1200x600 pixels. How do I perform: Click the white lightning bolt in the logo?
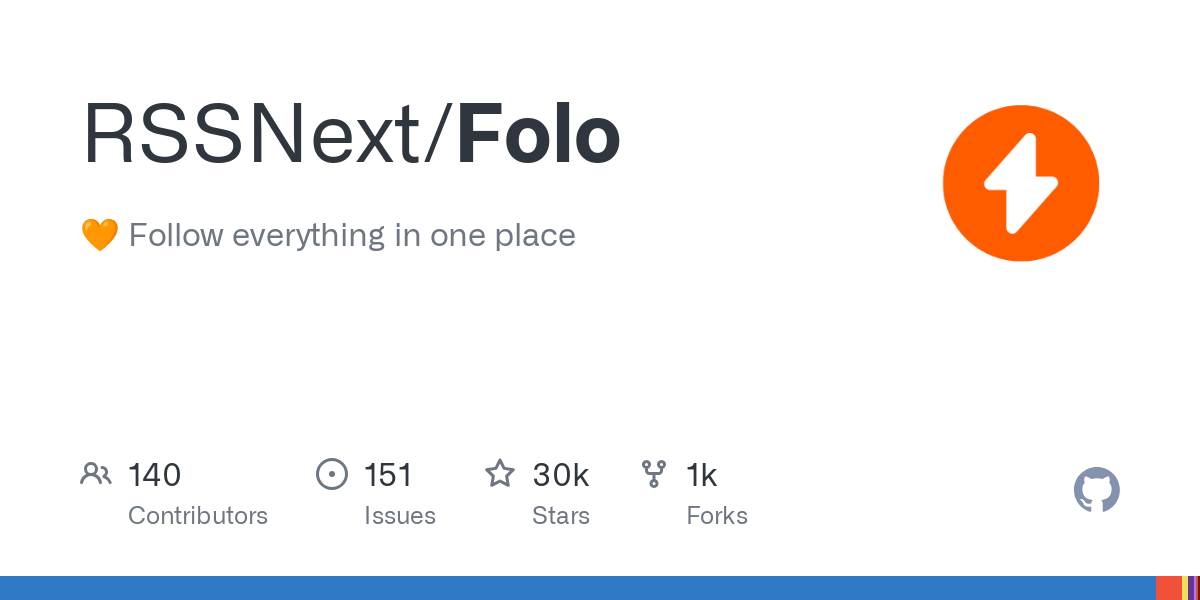point(1021,183)
